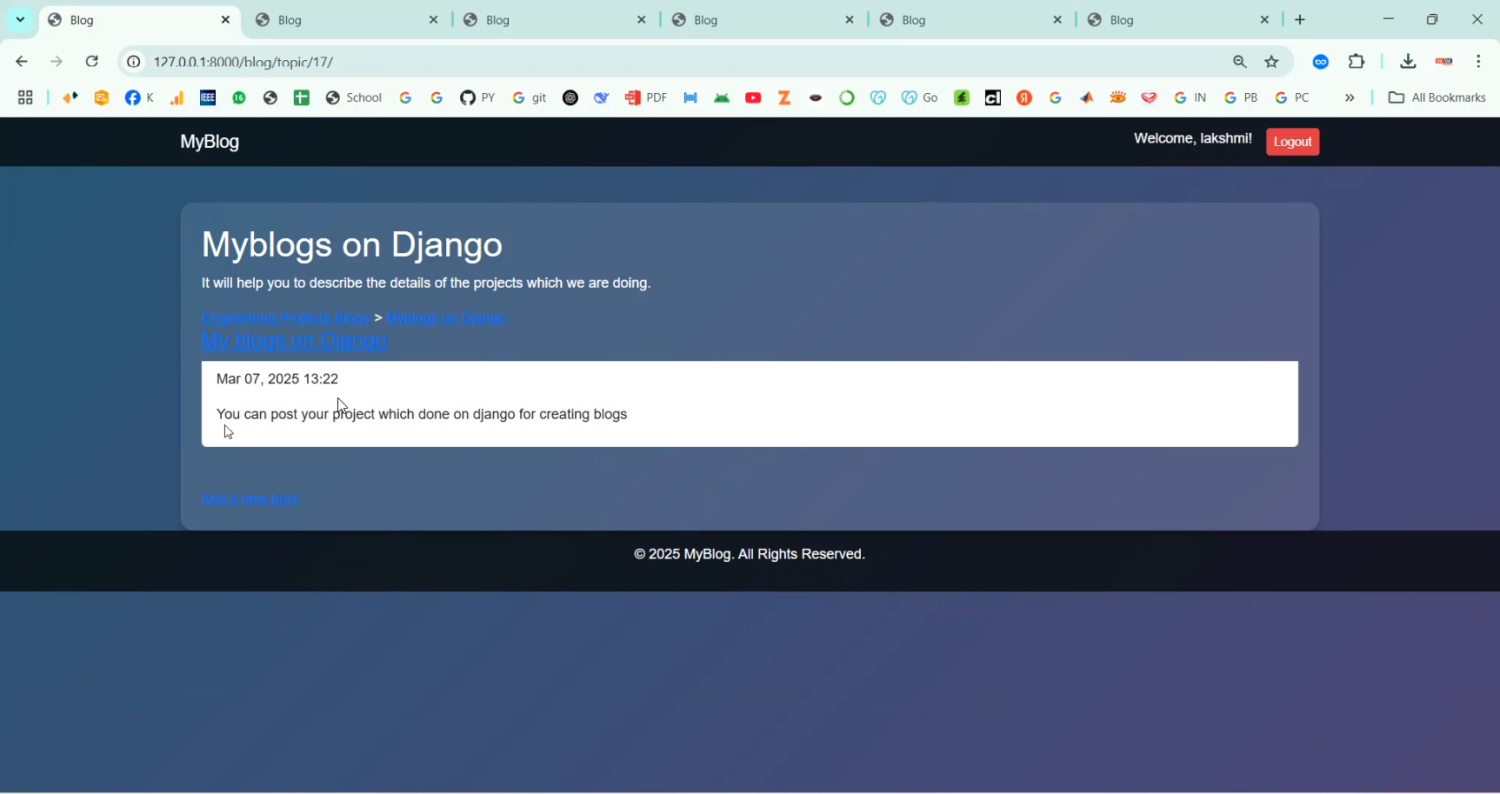Click the Logout button
This screenshot has width=1500, height=794.
pos(1292,142)
